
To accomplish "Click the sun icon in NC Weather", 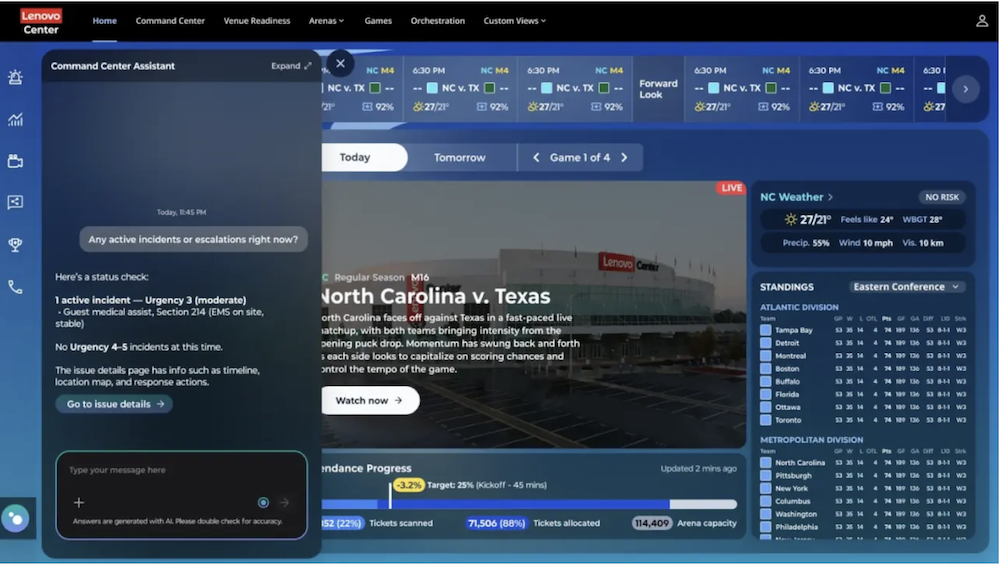I will click(x=791, y=220).
